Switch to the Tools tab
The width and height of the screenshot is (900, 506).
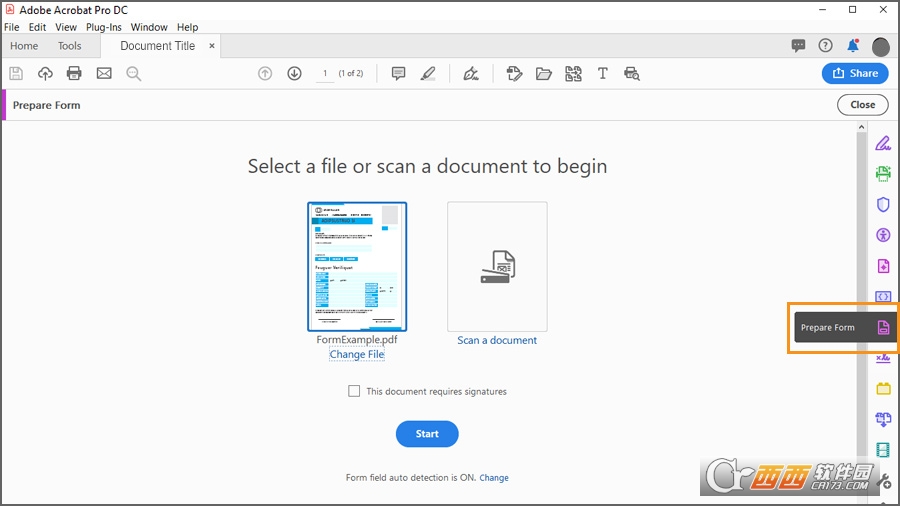click(69, 46)
